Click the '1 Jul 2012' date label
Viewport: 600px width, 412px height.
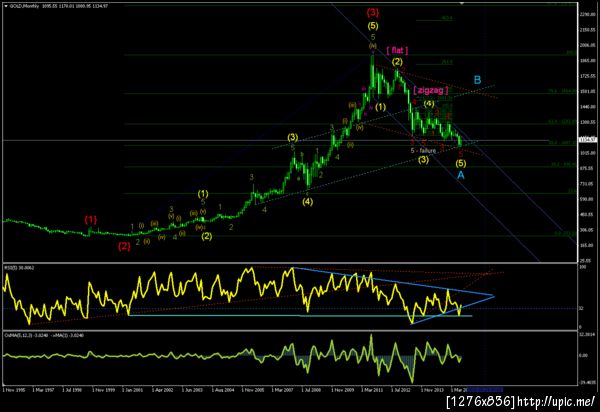(x=402, y=390)
